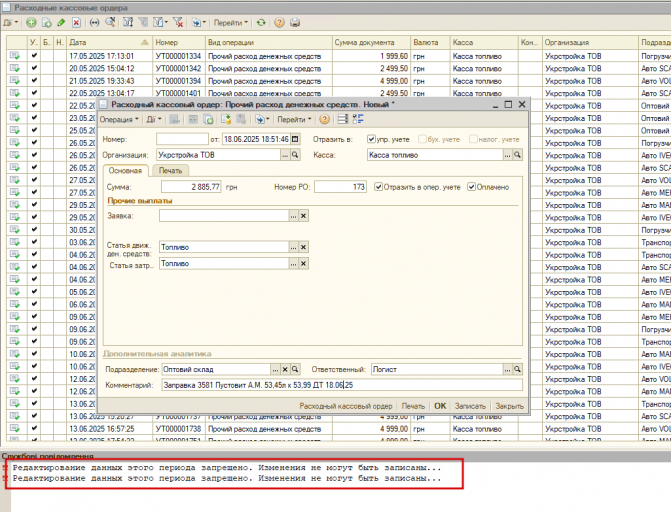
Task: Open help from the list window toolbar
Action: point(279,23)
